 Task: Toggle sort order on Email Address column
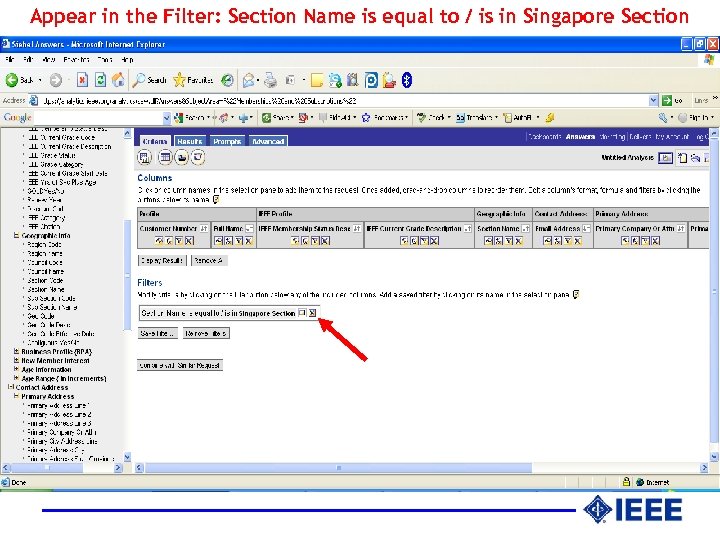tap(586, 228)
